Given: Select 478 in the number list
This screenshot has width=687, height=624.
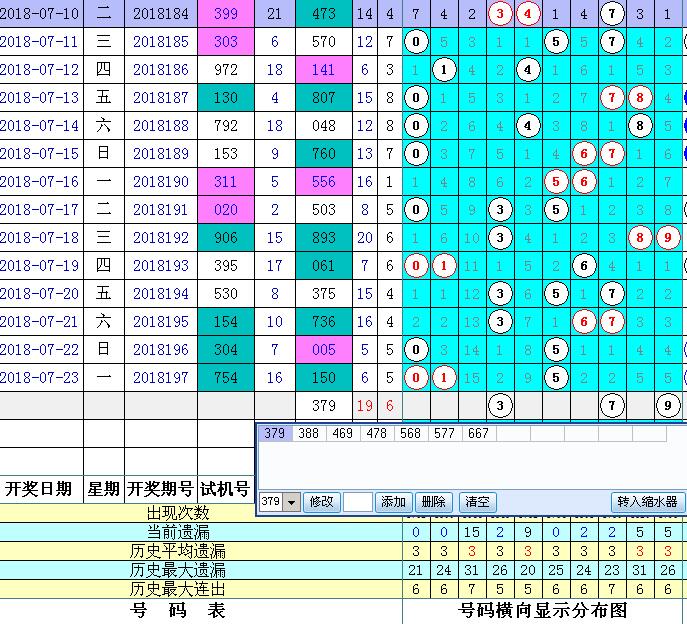Looking at the screenshot, I should 376,433.
